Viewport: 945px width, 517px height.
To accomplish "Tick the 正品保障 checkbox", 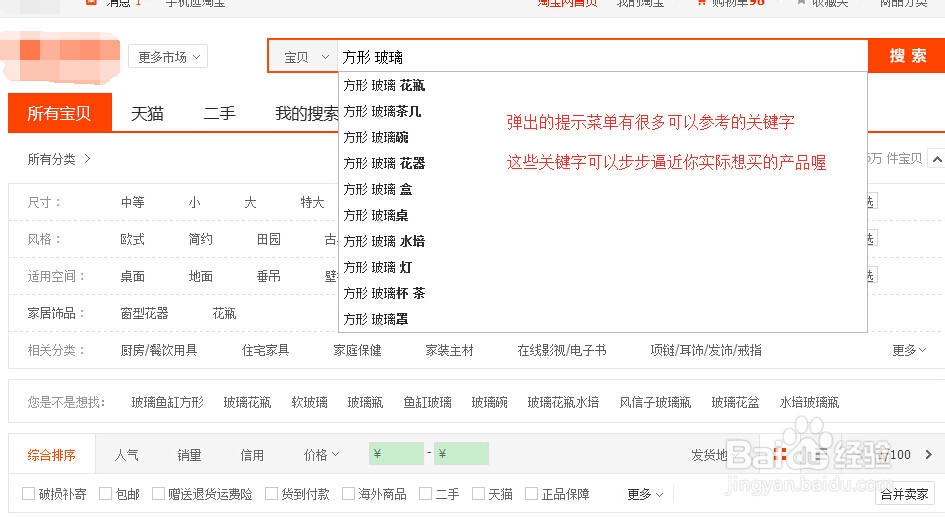I will 531,494.
